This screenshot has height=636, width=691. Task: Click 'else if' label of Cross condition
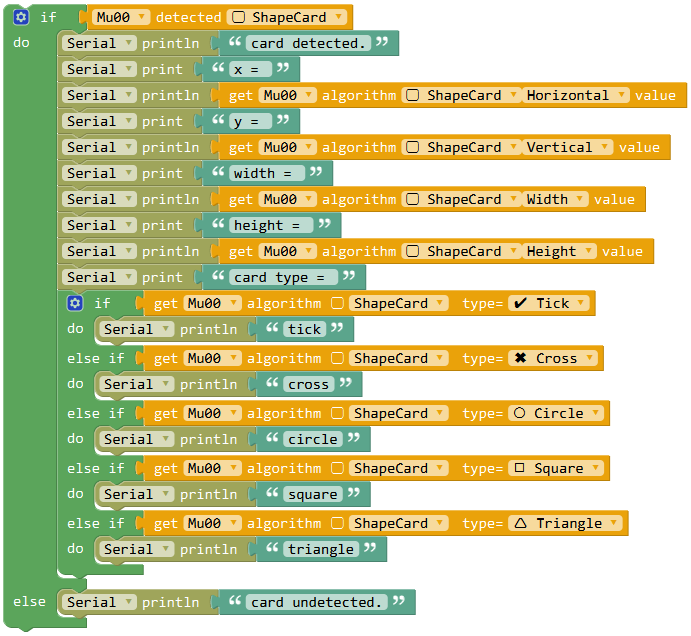coord(96,358)
